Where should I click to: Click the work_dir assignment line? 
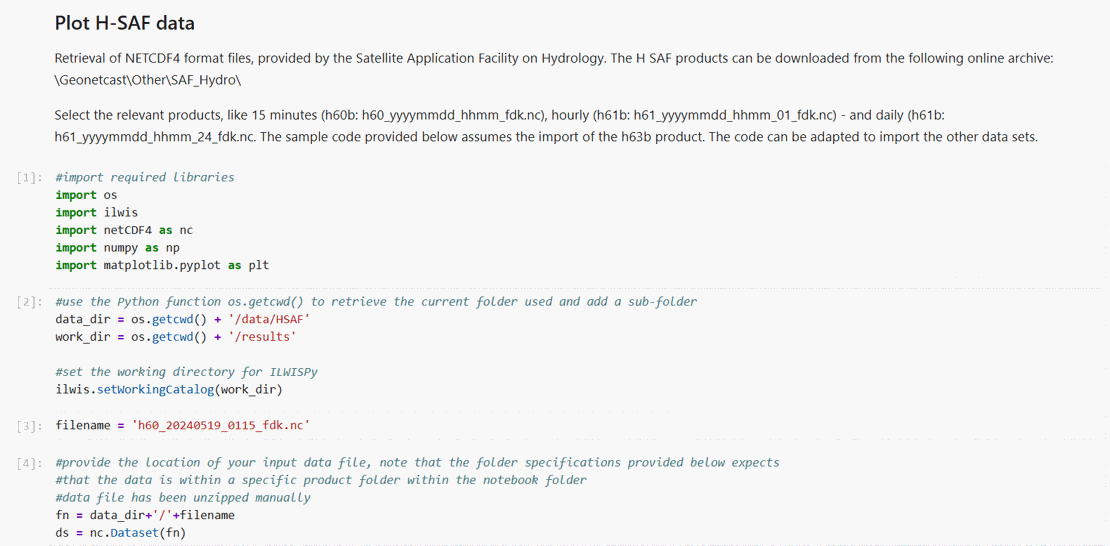point(175,336)
